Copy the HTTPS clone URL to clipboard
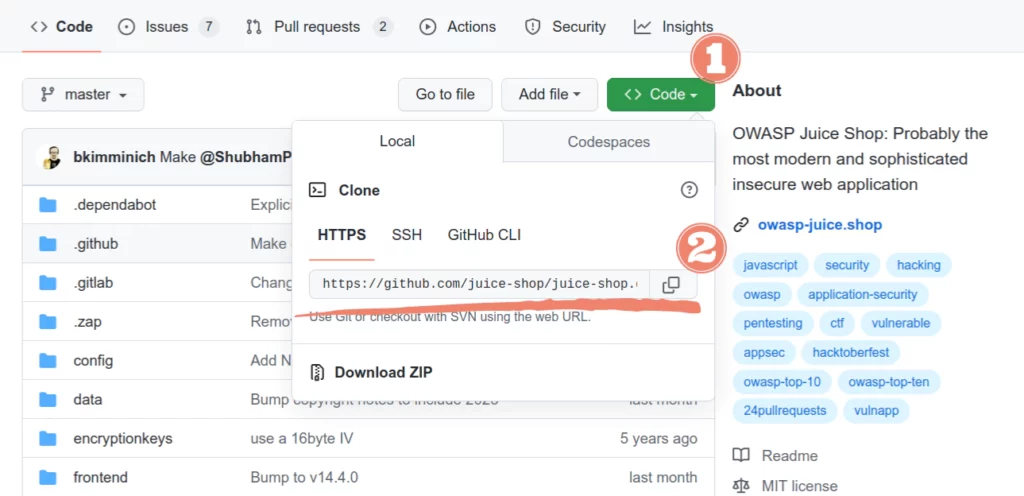Screen dimensions: 1024x496 (671, 285)
